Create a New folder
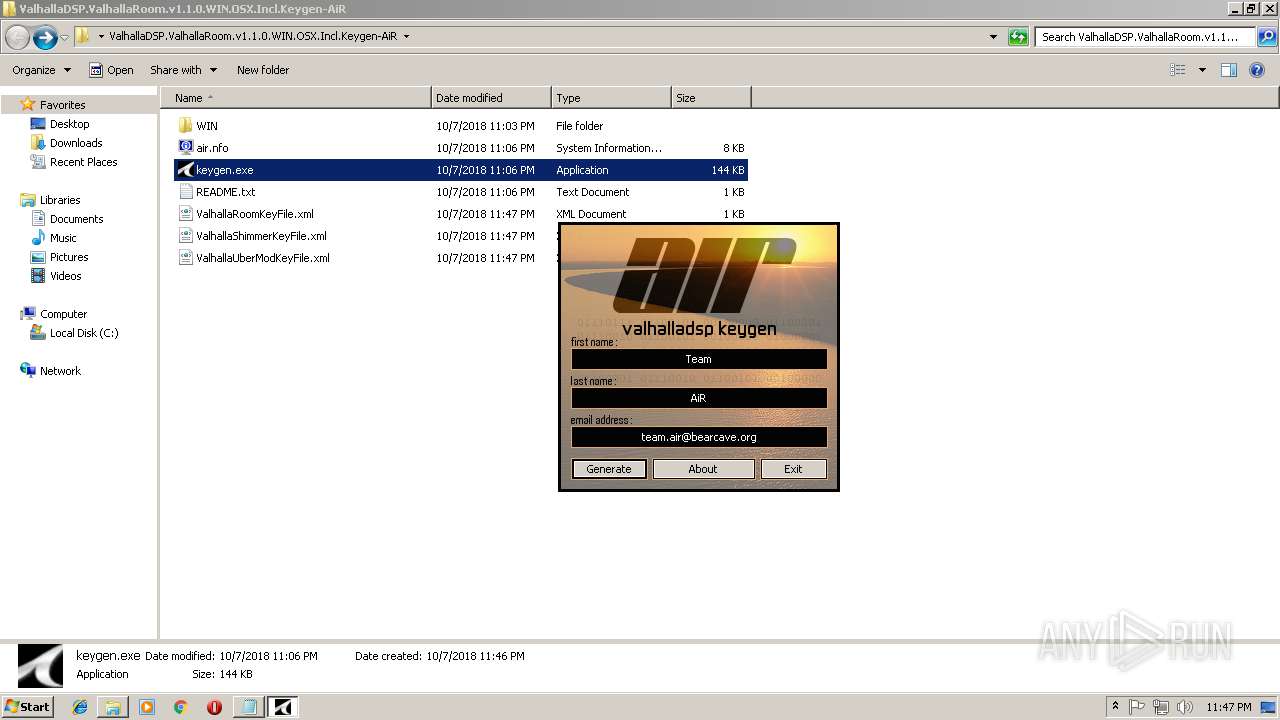1280x720 pixels. coord(263,70)
